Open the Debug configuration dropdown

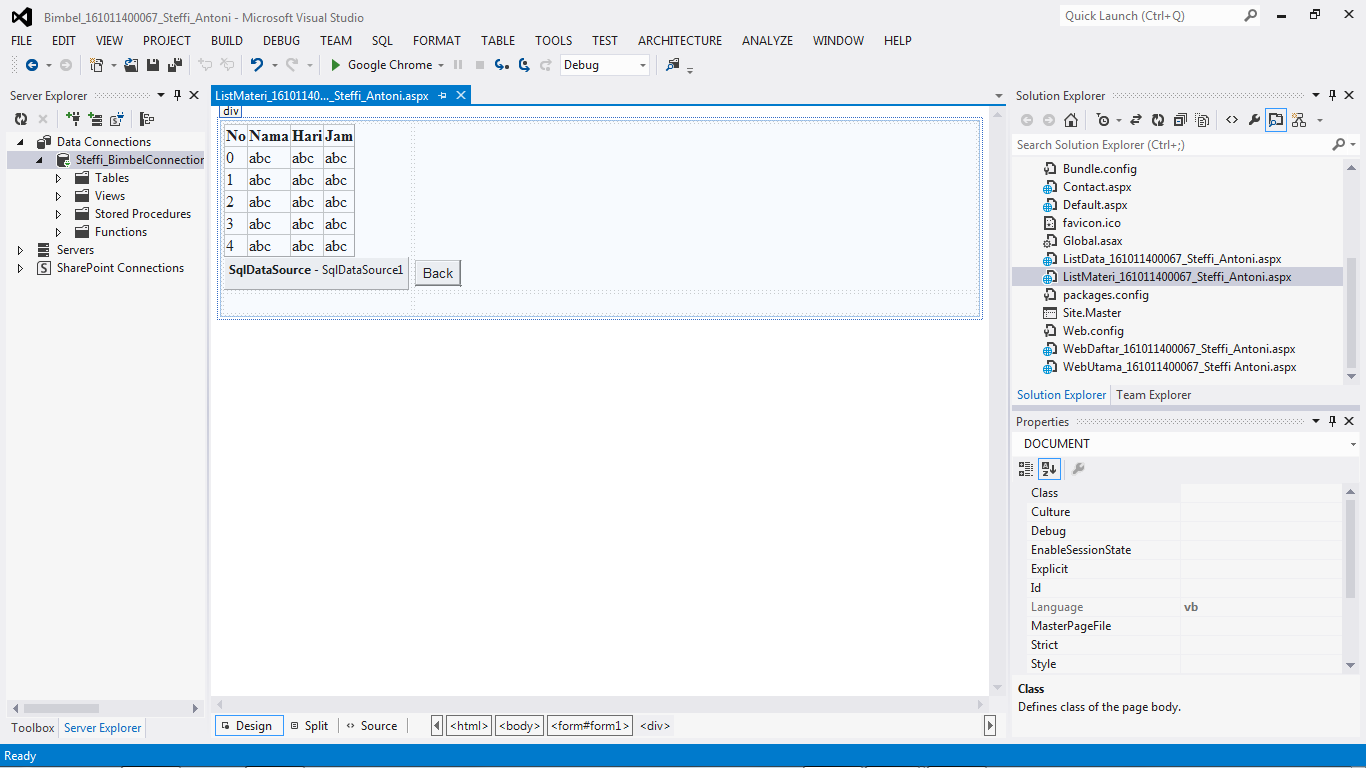[641, 64]
